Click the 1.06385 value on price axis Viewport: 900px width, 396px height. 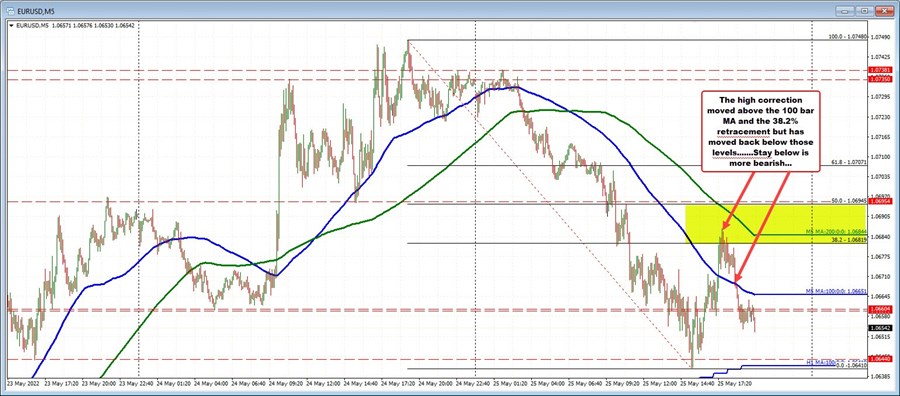[881, 376]
